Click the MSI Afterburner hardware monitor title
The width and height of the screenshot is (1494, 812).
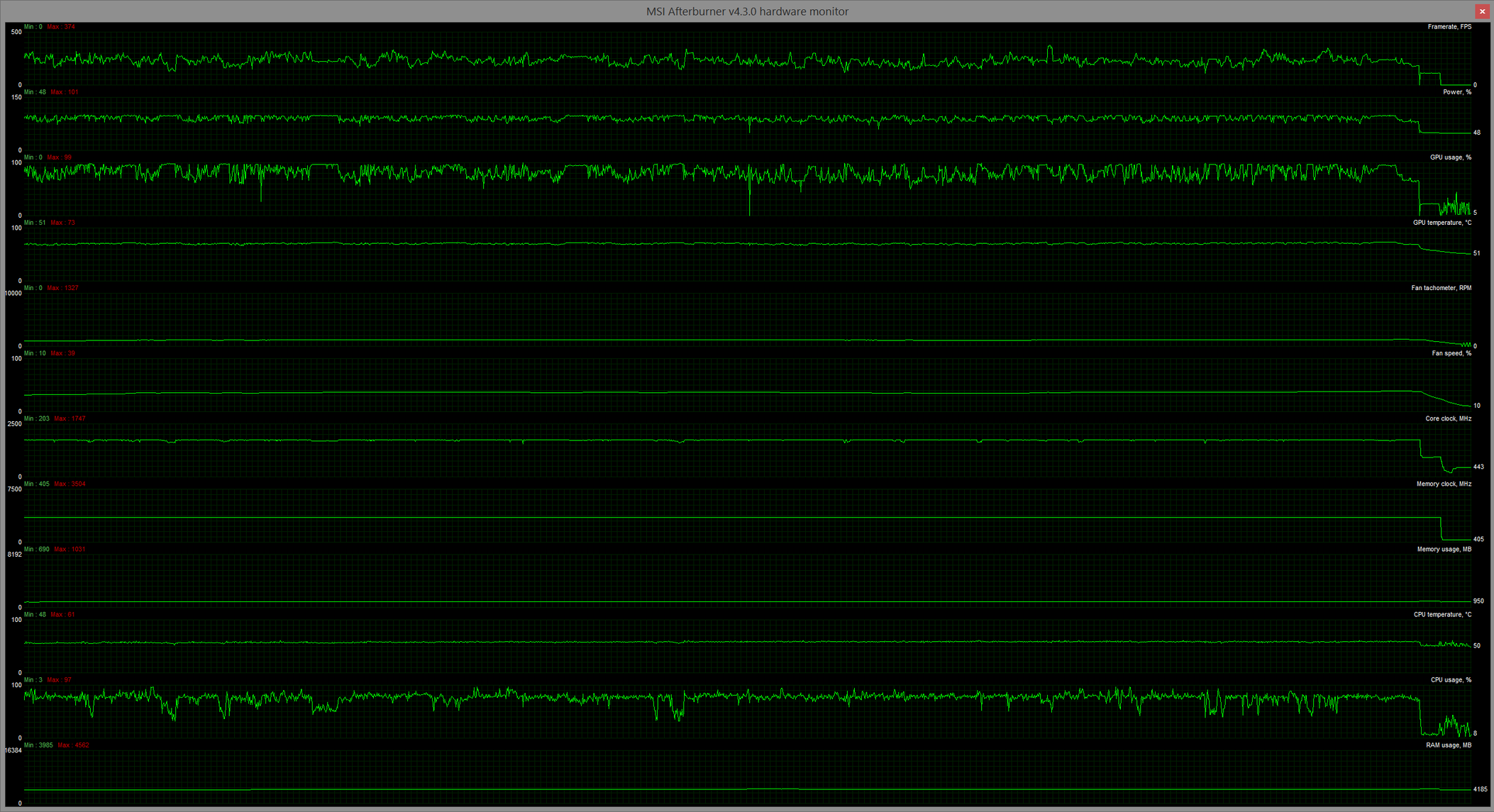click(746, 11)
